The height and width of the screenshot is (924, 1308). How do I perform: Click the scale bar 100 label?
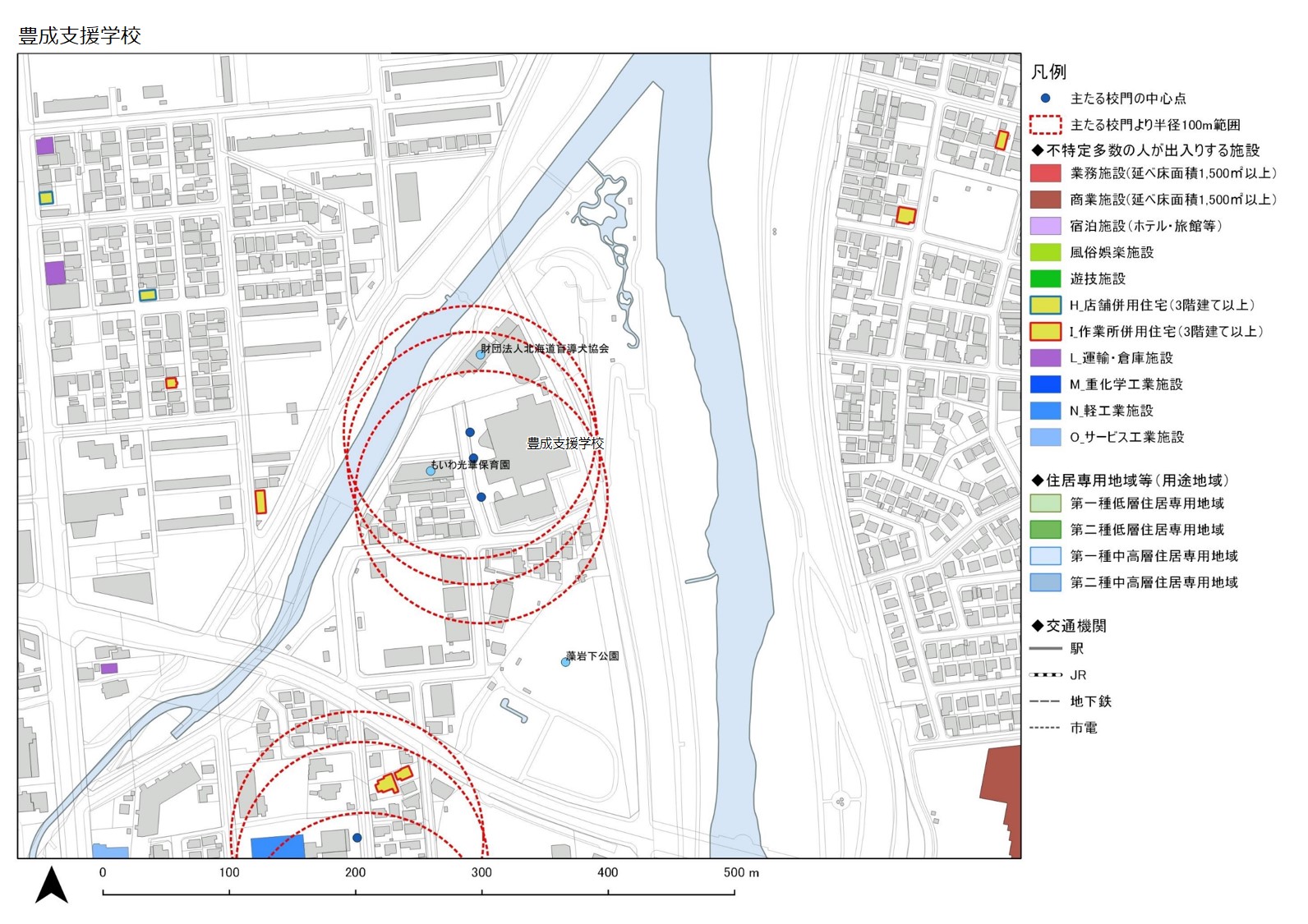(229, 872)
